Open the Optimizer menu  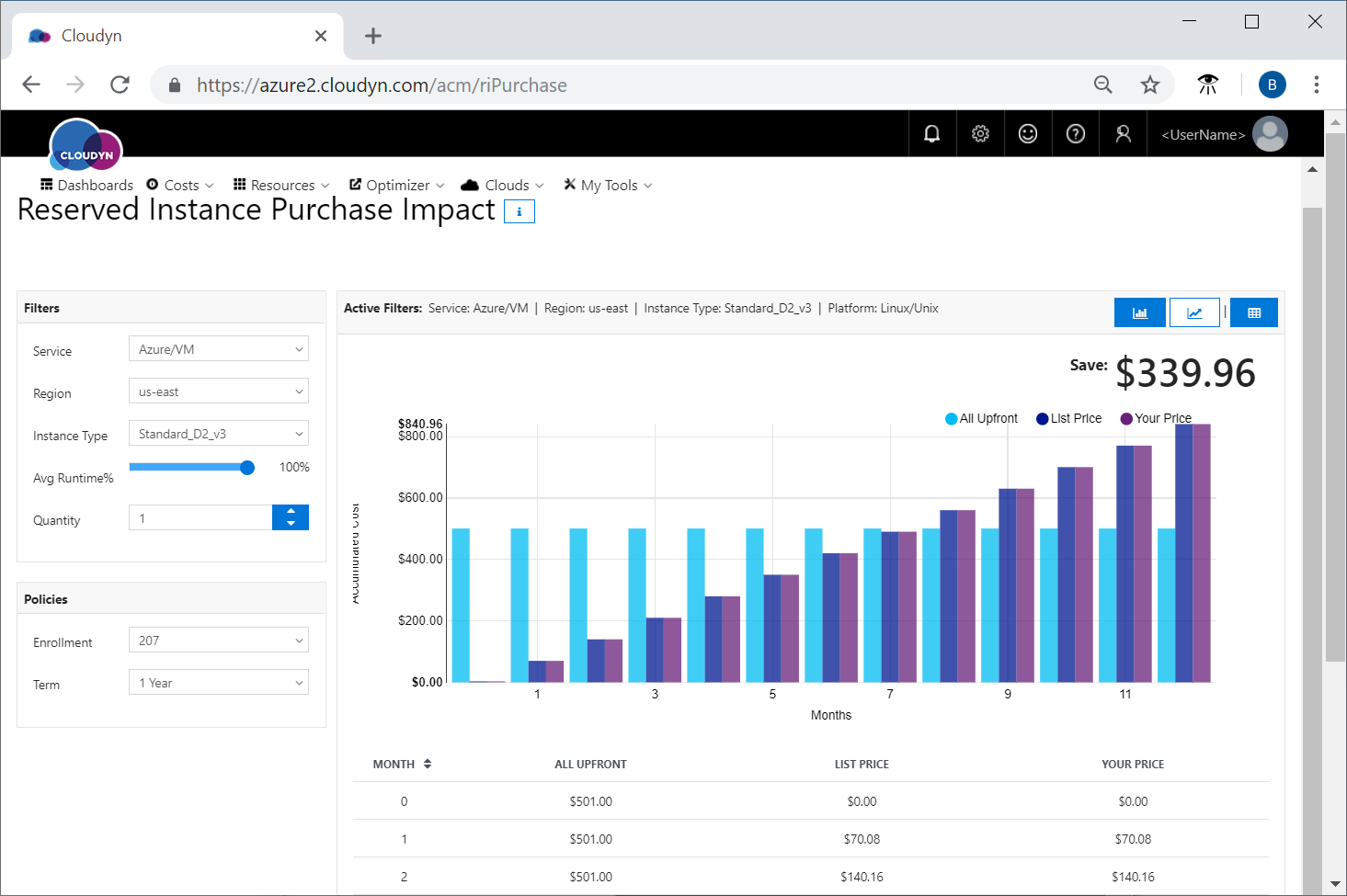397,185
